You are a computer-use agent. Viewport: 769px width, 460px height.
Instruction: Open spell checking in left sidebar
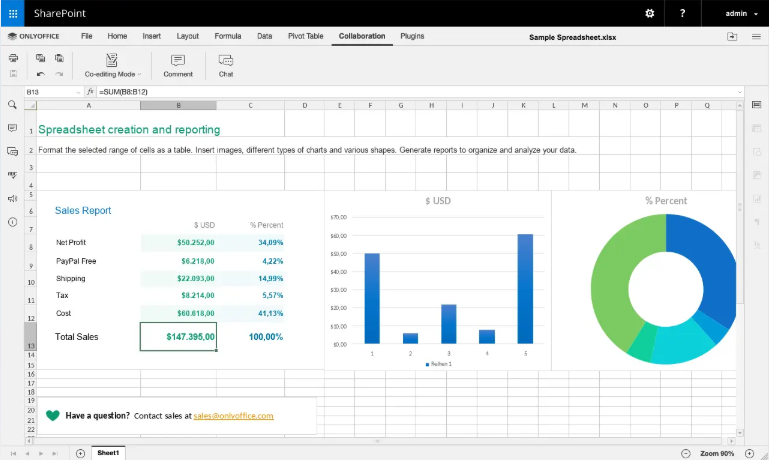coord(12,175)
